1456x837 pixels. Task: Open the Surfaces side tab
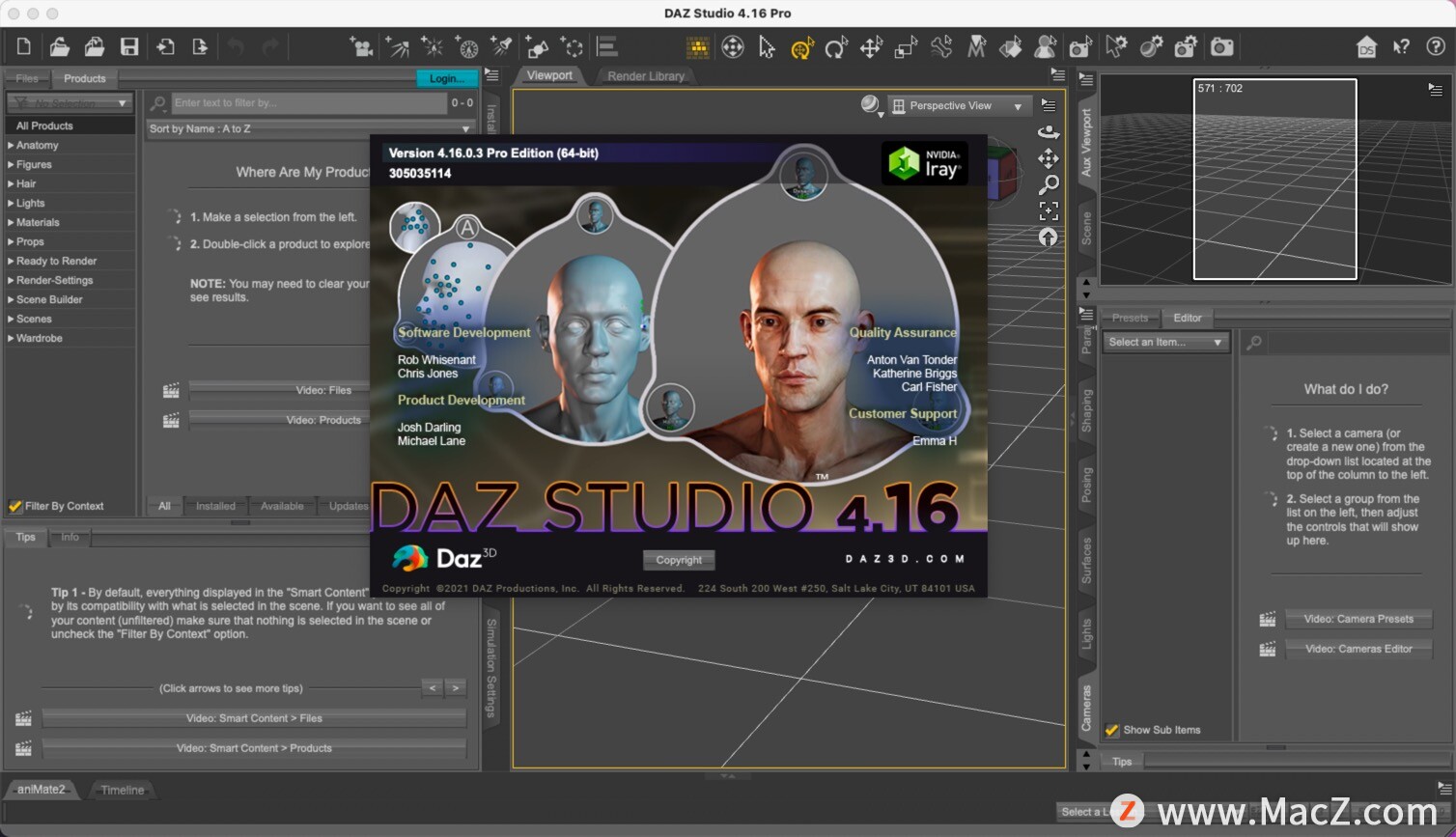pyautogui.click(x=1087, y=560)
